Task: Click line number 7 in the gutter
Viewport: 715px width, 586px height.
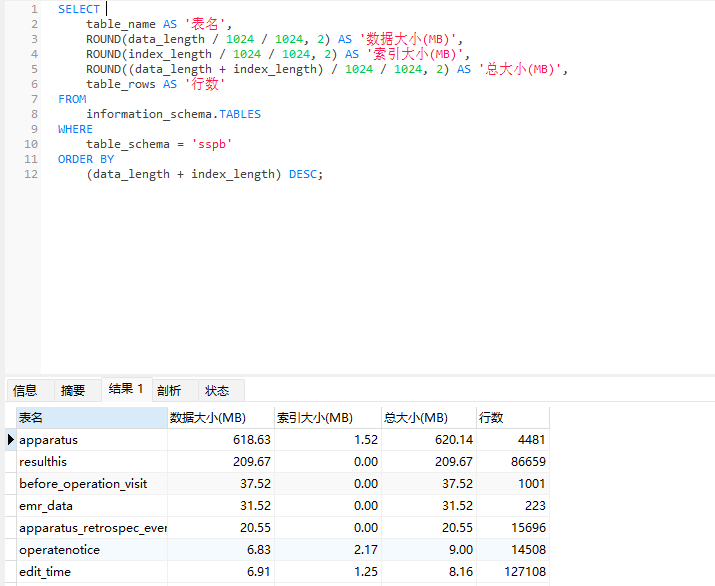Action: pos(34,99)
